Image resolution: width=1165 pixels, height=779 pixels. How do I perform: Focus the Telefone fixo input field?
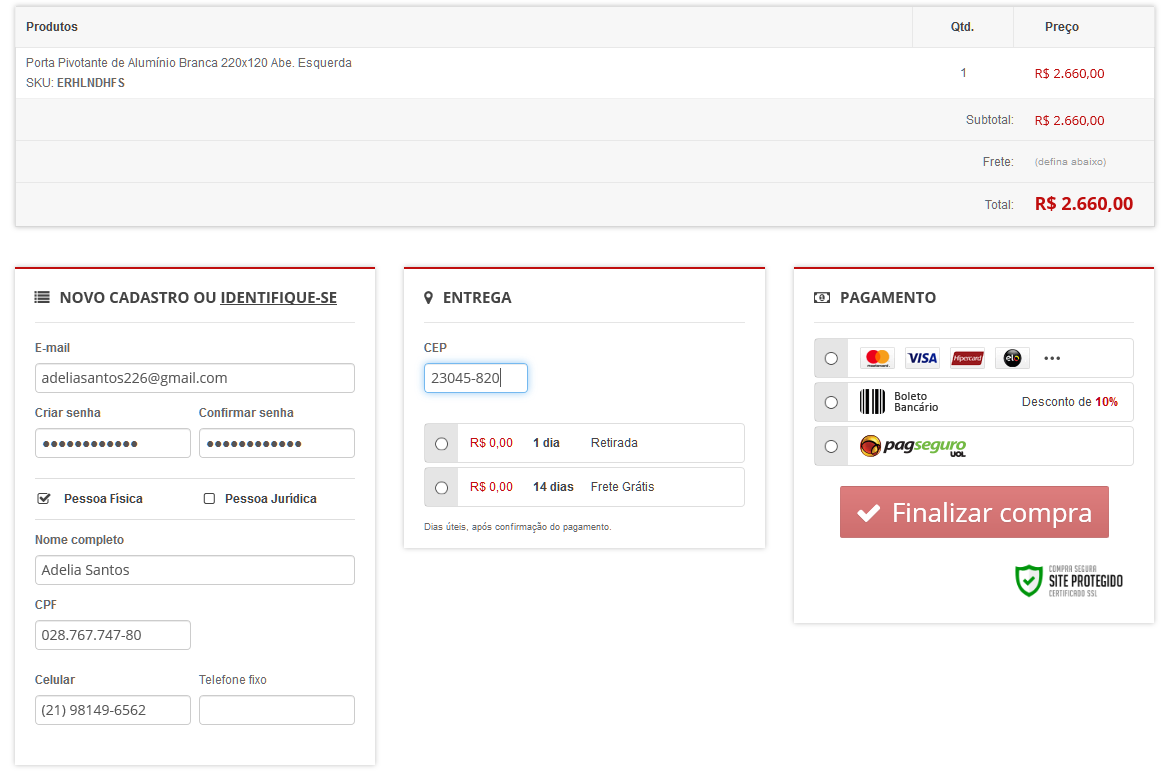(x=276, y=710)
